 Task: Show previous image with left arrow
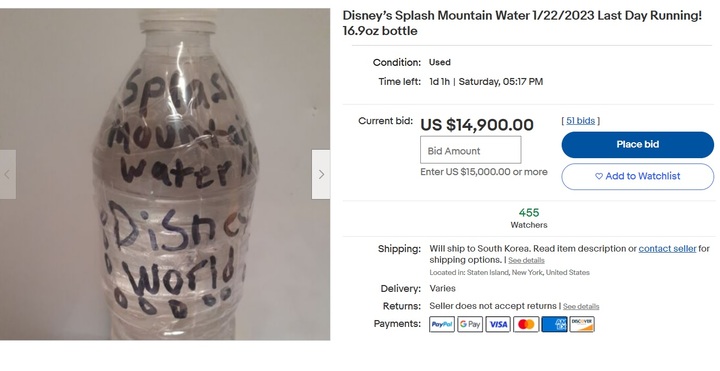pyautogui.click(x=7, y=174)
